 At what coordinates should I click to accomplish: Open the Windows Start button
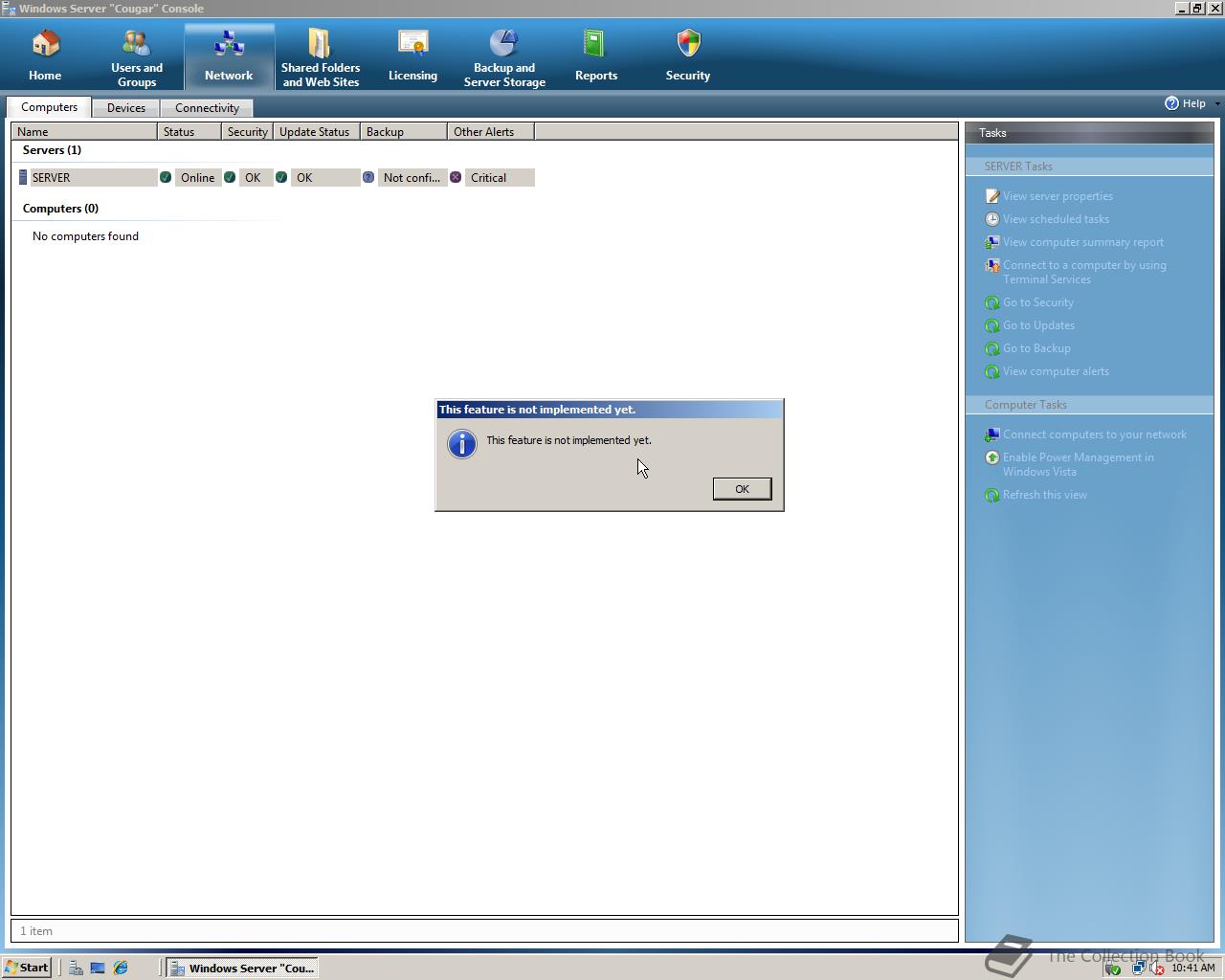[x=27, y=968]
